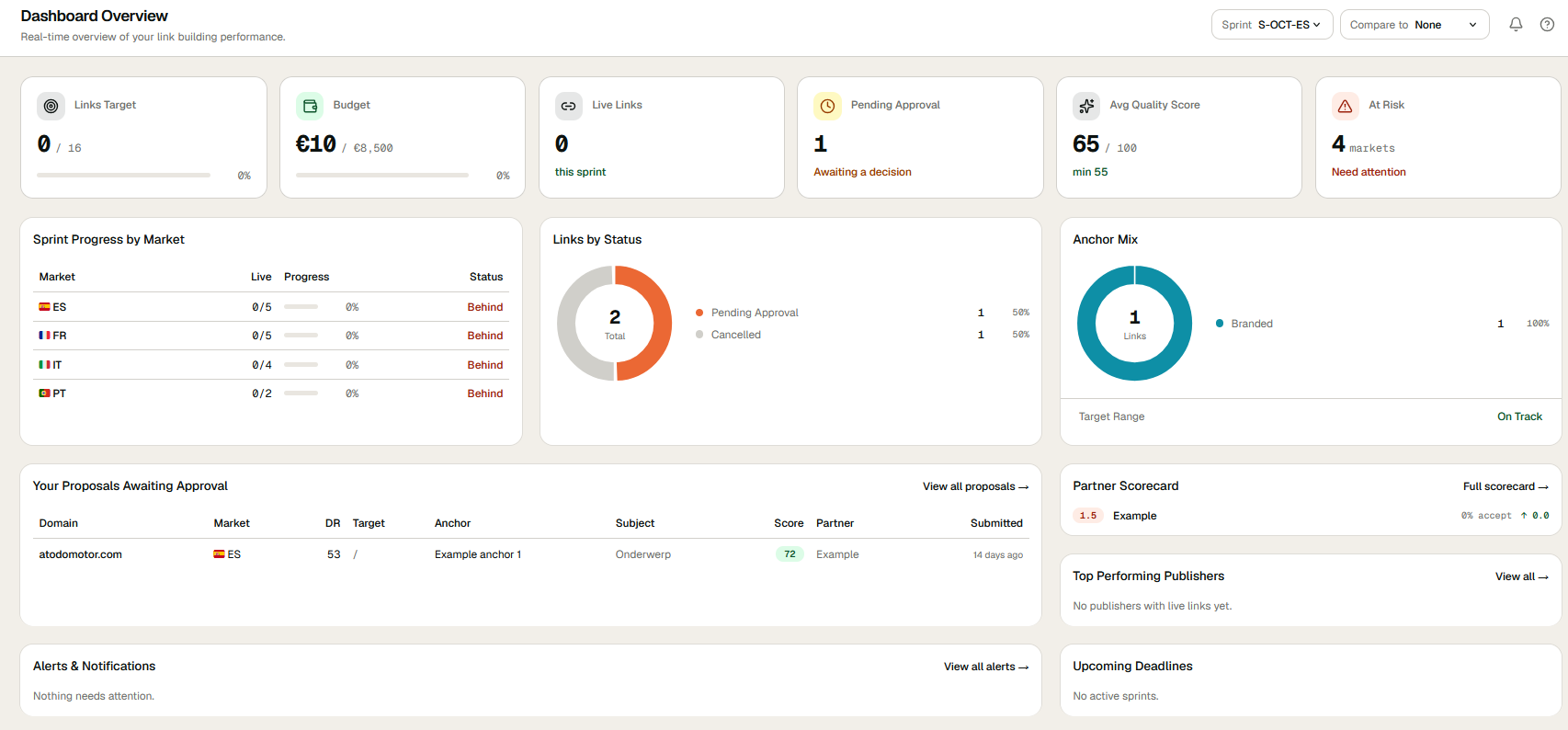
Task: Open the Compare to None dropdown
Action: [1415, 25]
